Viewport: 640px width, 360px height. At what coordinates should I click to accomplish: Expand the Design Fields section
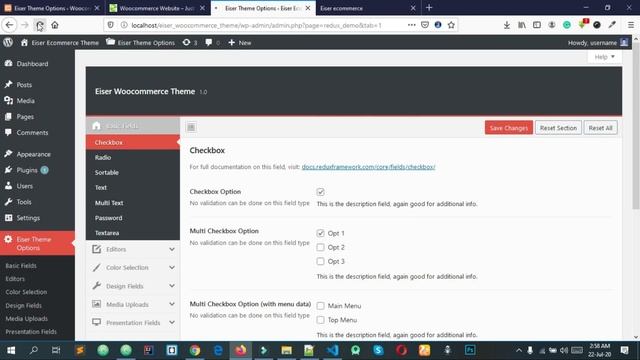[133, 286]
